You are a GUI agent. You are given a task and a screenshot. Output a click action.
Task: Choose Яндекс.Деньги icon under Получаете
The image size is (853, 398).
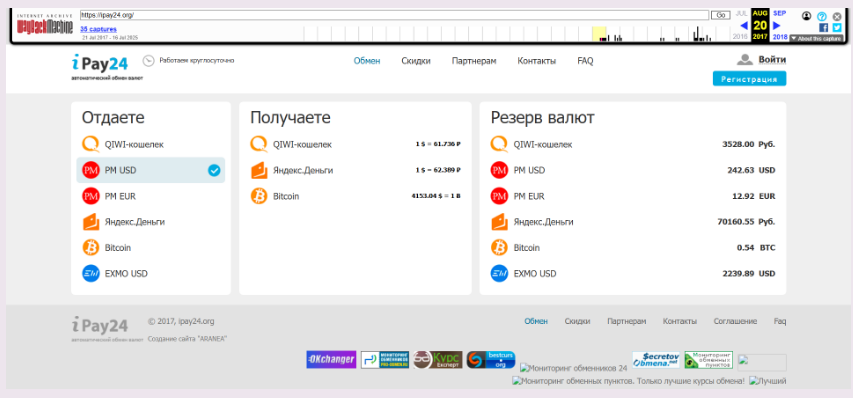[259, 170]
